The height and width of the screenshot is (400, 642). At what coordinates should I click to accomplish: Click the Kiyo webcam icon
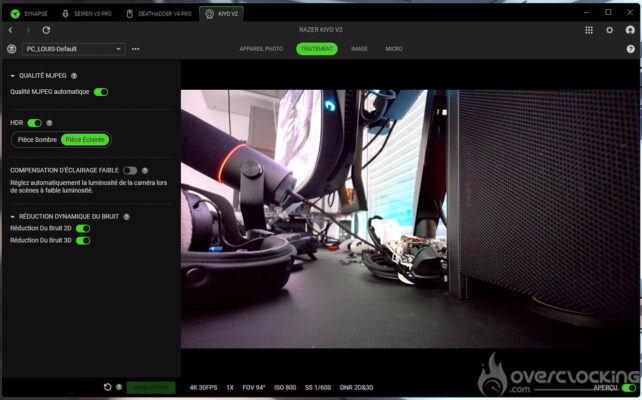(209, 14)
